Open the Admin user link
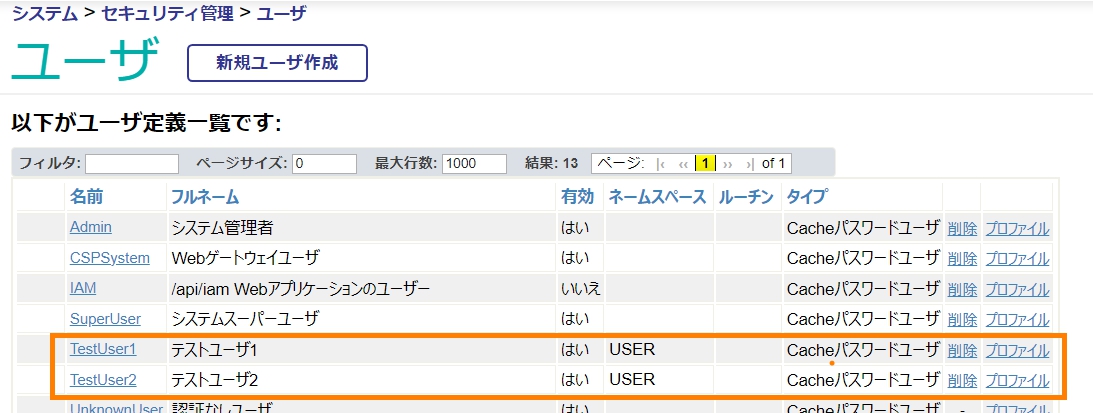1093x413 pixels. coord(91,227)
